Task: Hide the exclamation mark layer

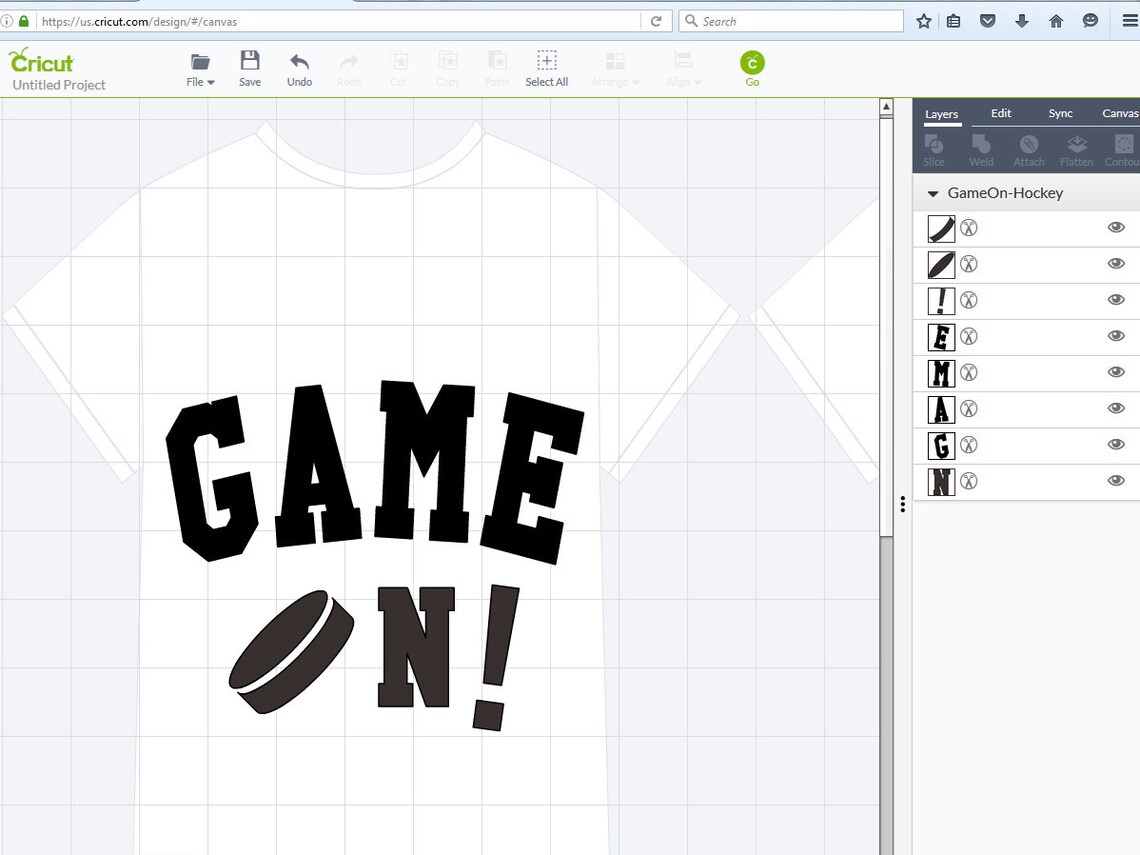Action: coord(1116,300)
